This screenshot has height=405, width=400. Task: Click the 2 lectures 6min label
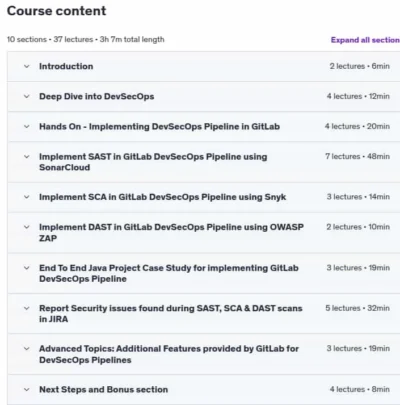click(x=360, y=66)
